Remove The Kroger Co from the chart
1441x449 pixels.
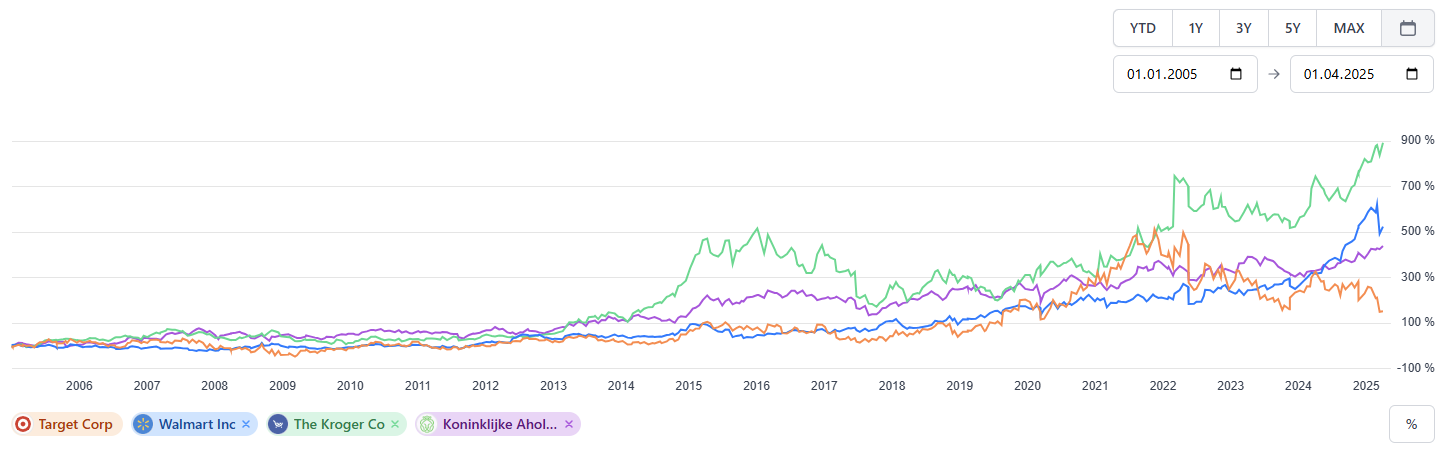tap(395, 424)
